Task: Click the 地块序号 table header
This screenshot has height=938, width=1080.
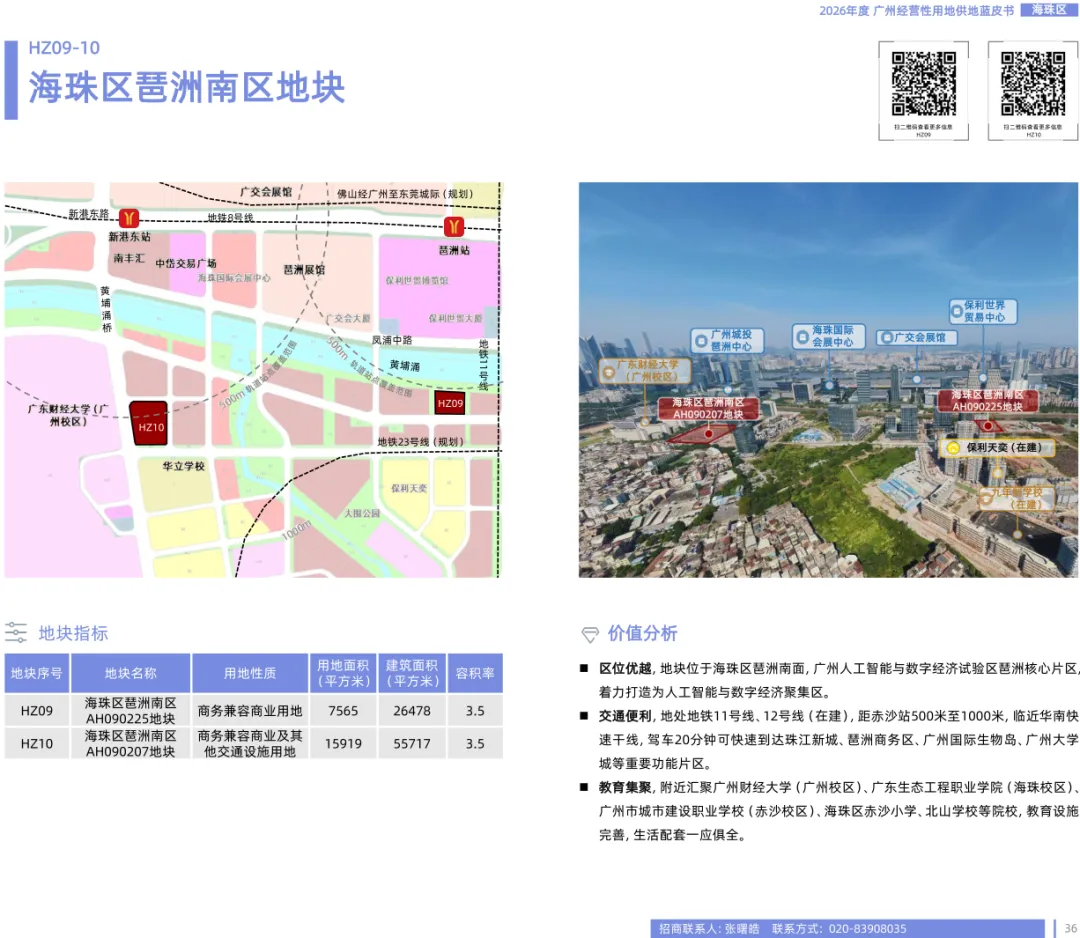Action: pyautogui.click(x=37, y=673)
